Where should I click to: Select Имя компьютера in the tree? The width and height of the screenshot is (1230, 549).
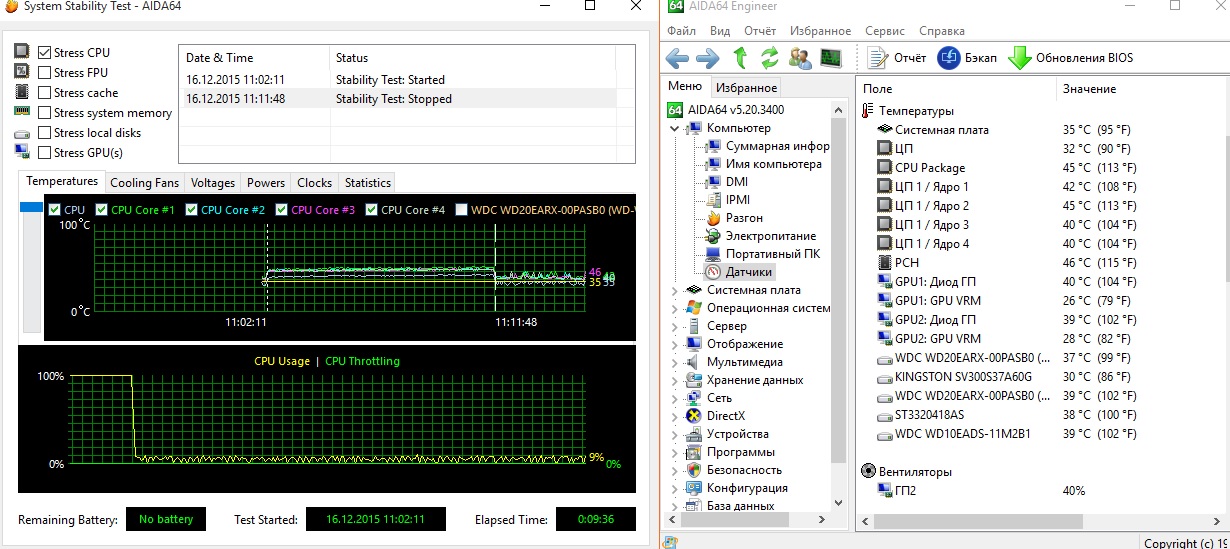764,164
